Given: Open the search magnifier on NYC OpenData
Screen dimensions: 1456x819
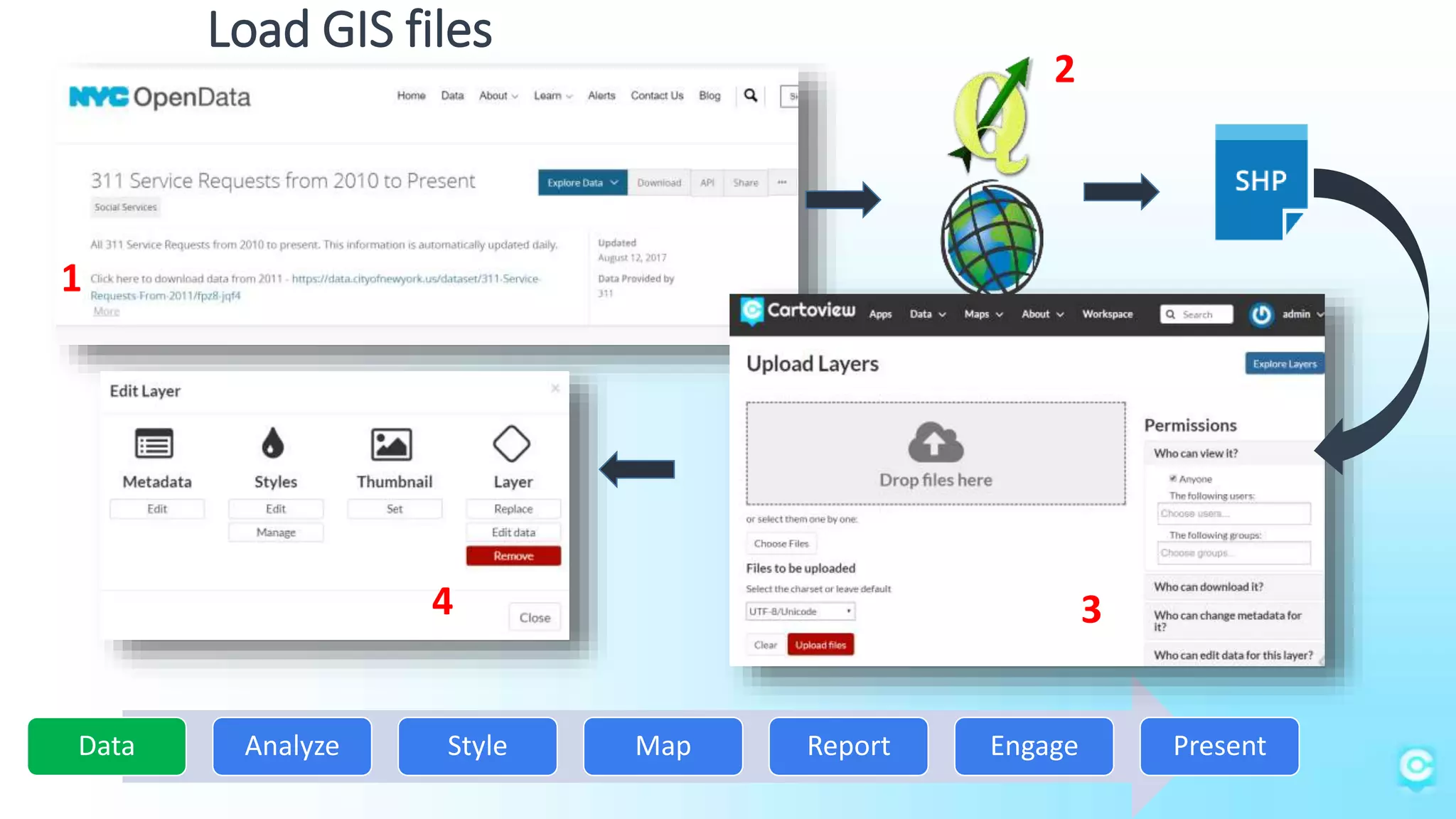Looking at the screenshot, I should 751,95.
